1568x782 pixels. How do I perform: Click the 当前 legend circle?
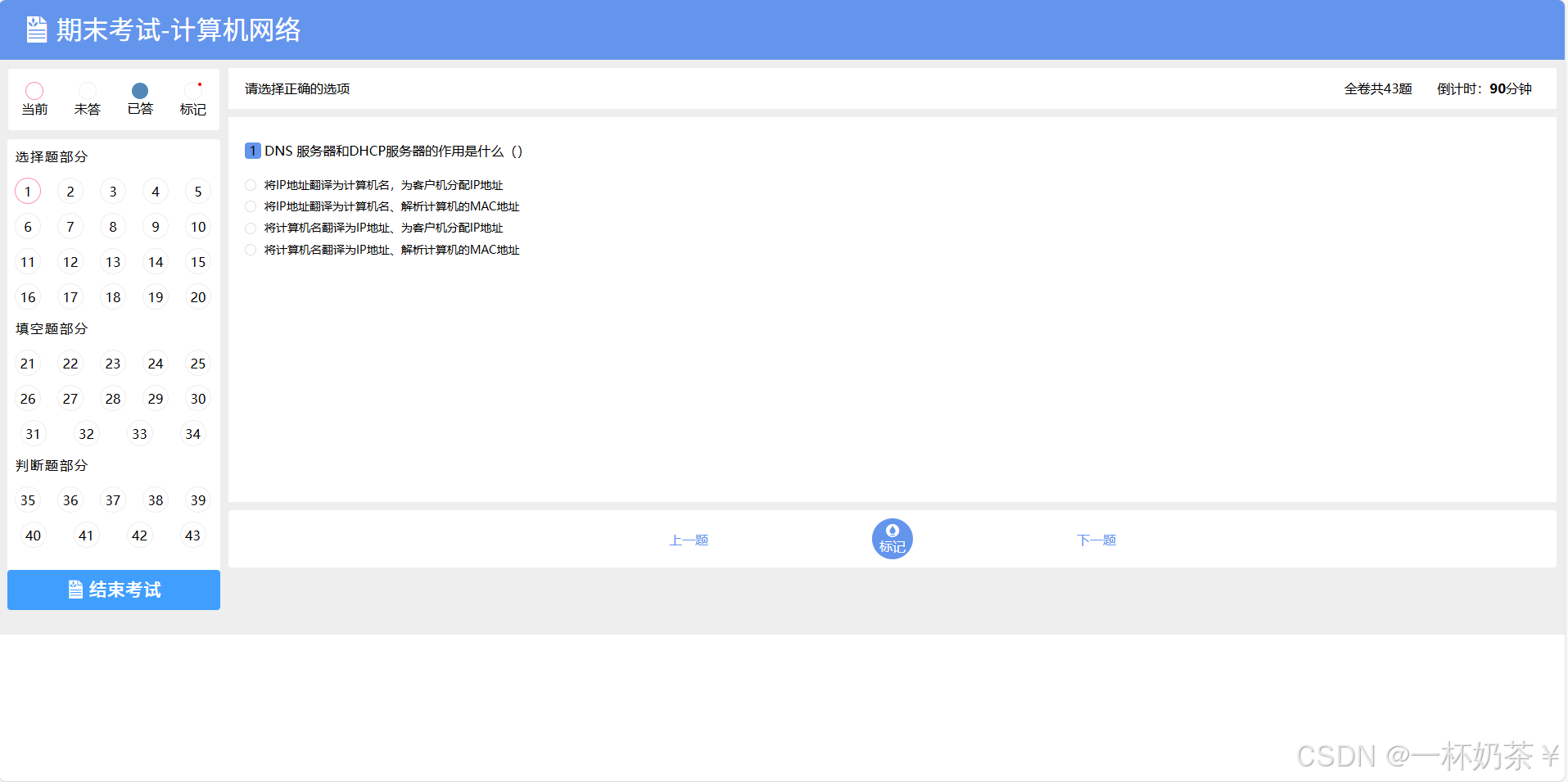[34, 91]
